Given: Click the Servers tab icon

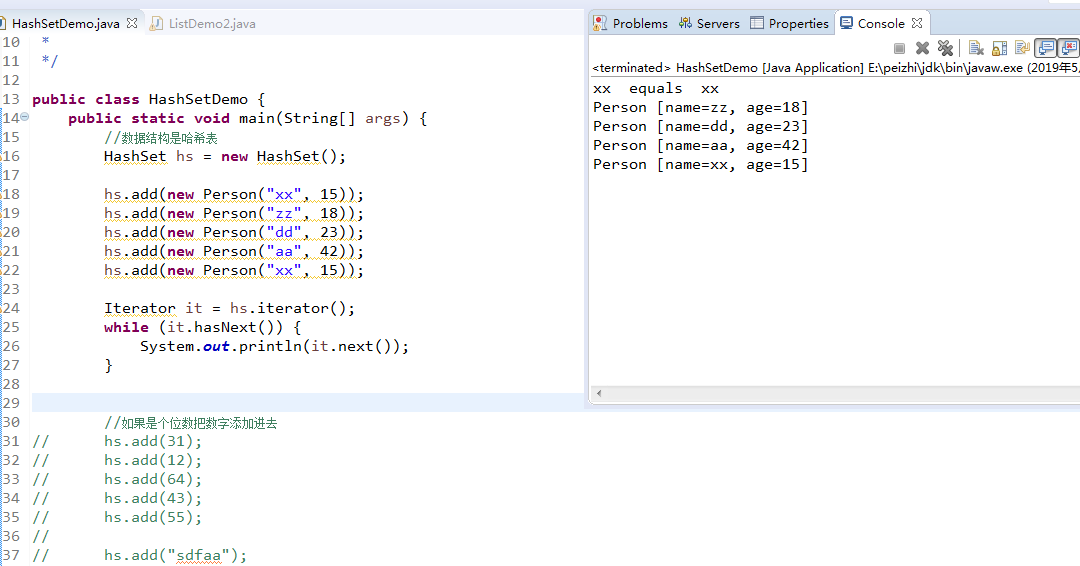Looking at the screenshot, I should point(685,23).
